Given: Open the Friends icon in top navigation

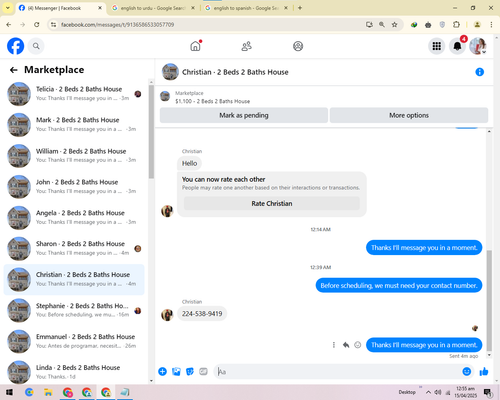Looking at the screenshot, I should pos(246,46).
